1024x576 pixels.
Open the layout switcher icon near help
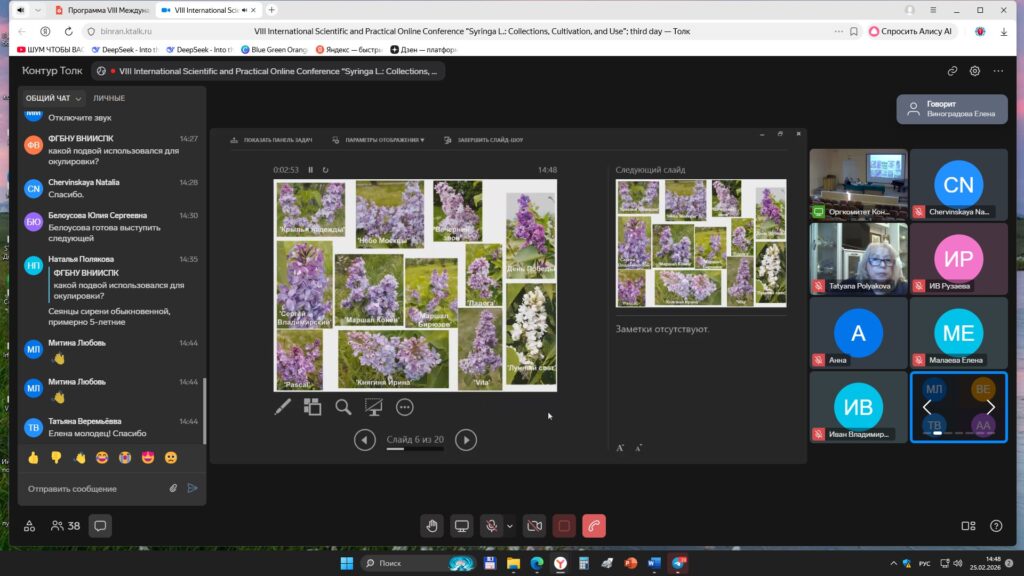pos(968,526)
